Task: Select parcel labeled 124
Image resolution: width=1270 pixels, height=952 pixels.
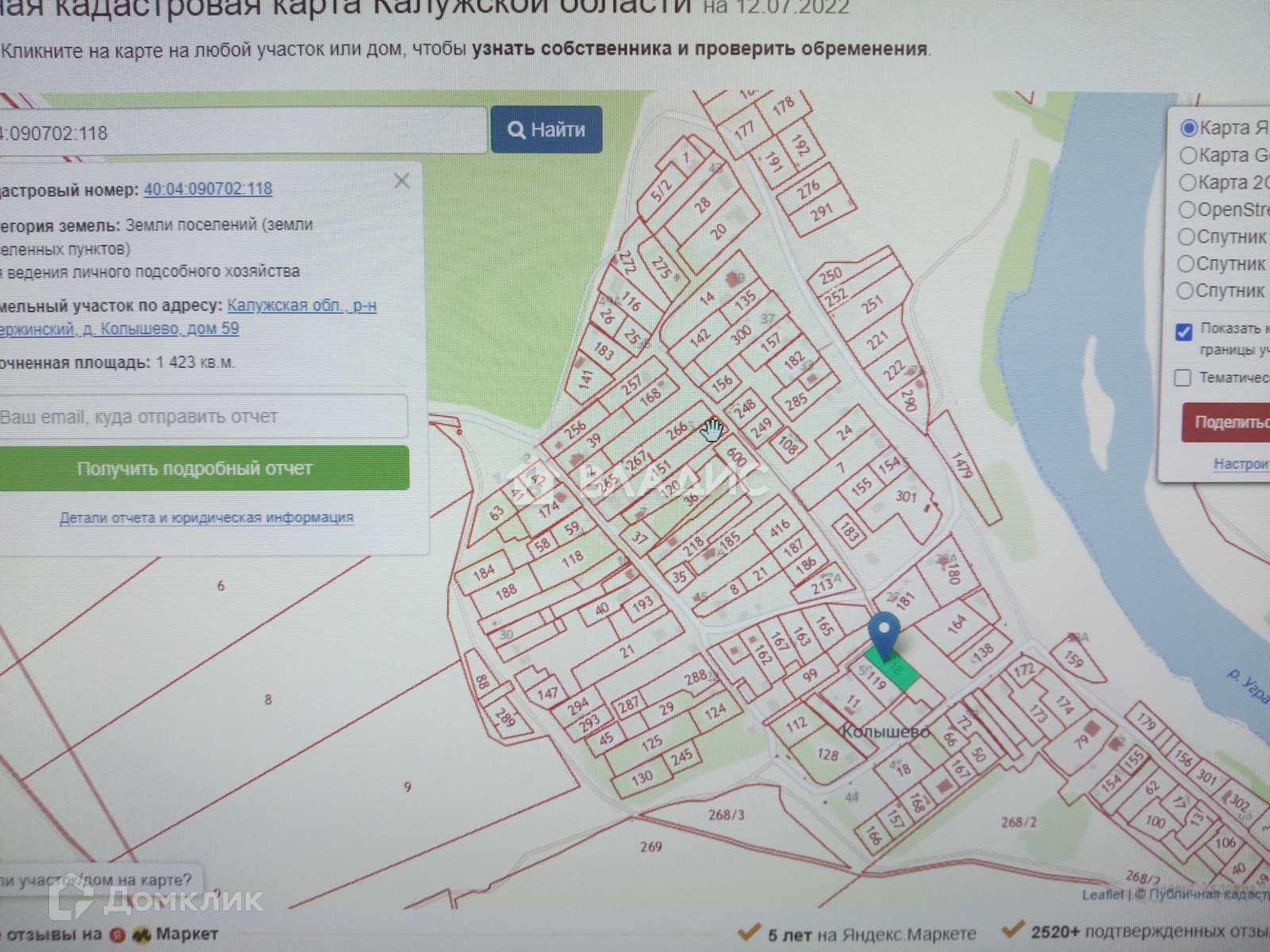Action: (x=714, y=711)
